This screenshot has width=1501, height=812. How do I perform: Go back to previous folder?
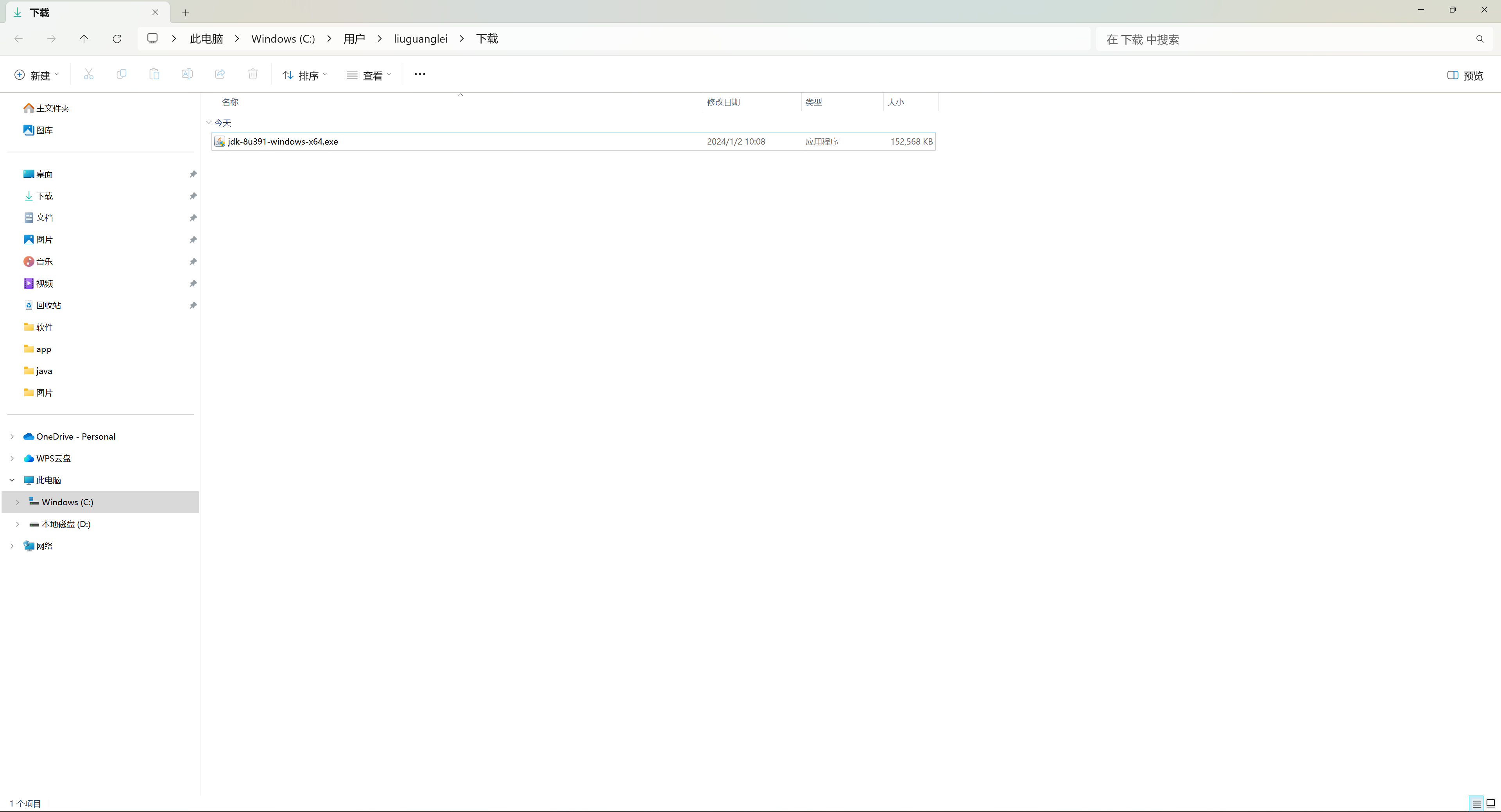click(x=19, y=38)
